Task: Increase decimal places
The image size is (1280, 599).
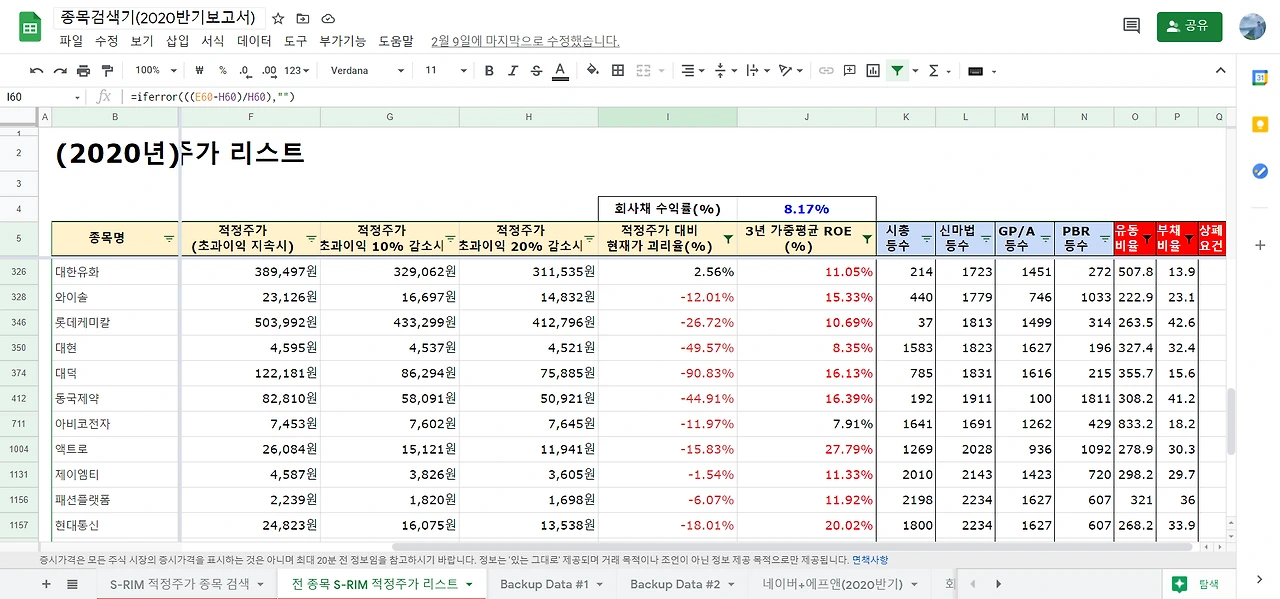Action: tap(269, 71)
